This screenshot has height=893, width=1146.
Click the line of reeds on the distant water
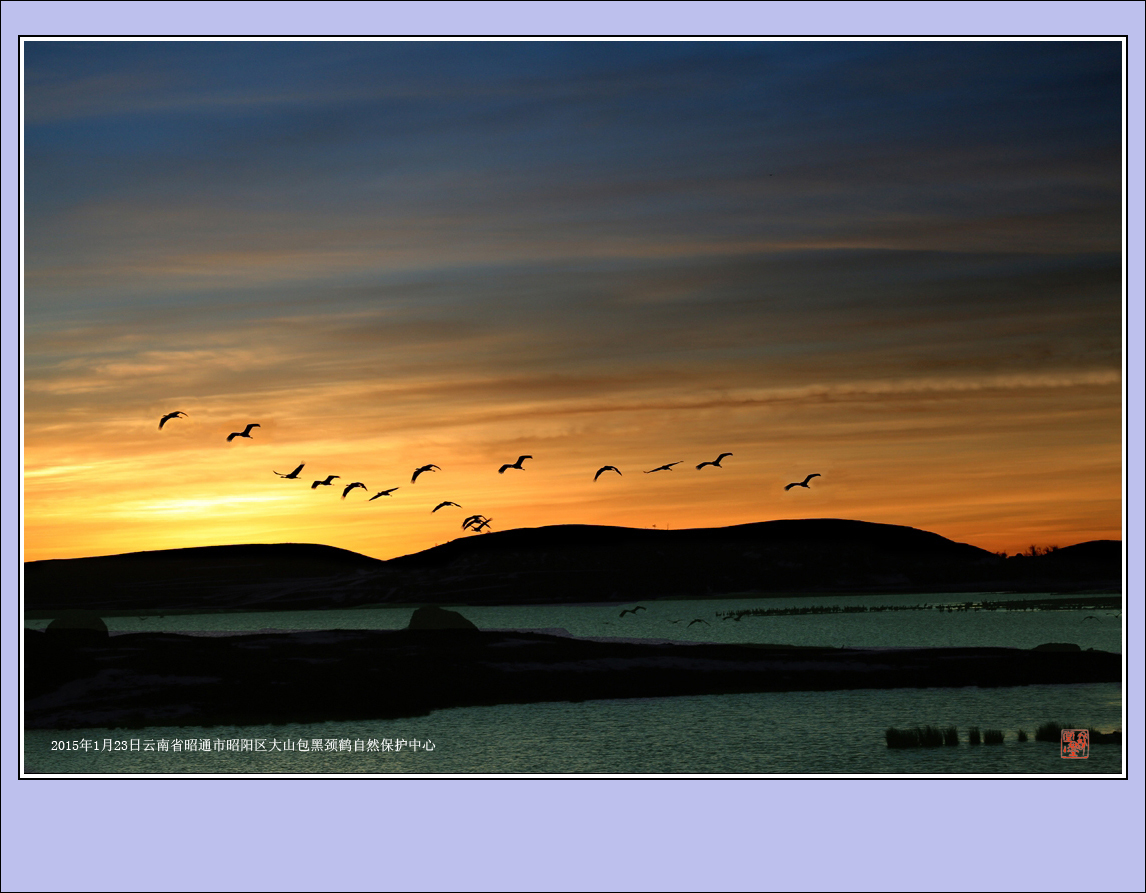[900, 607]
